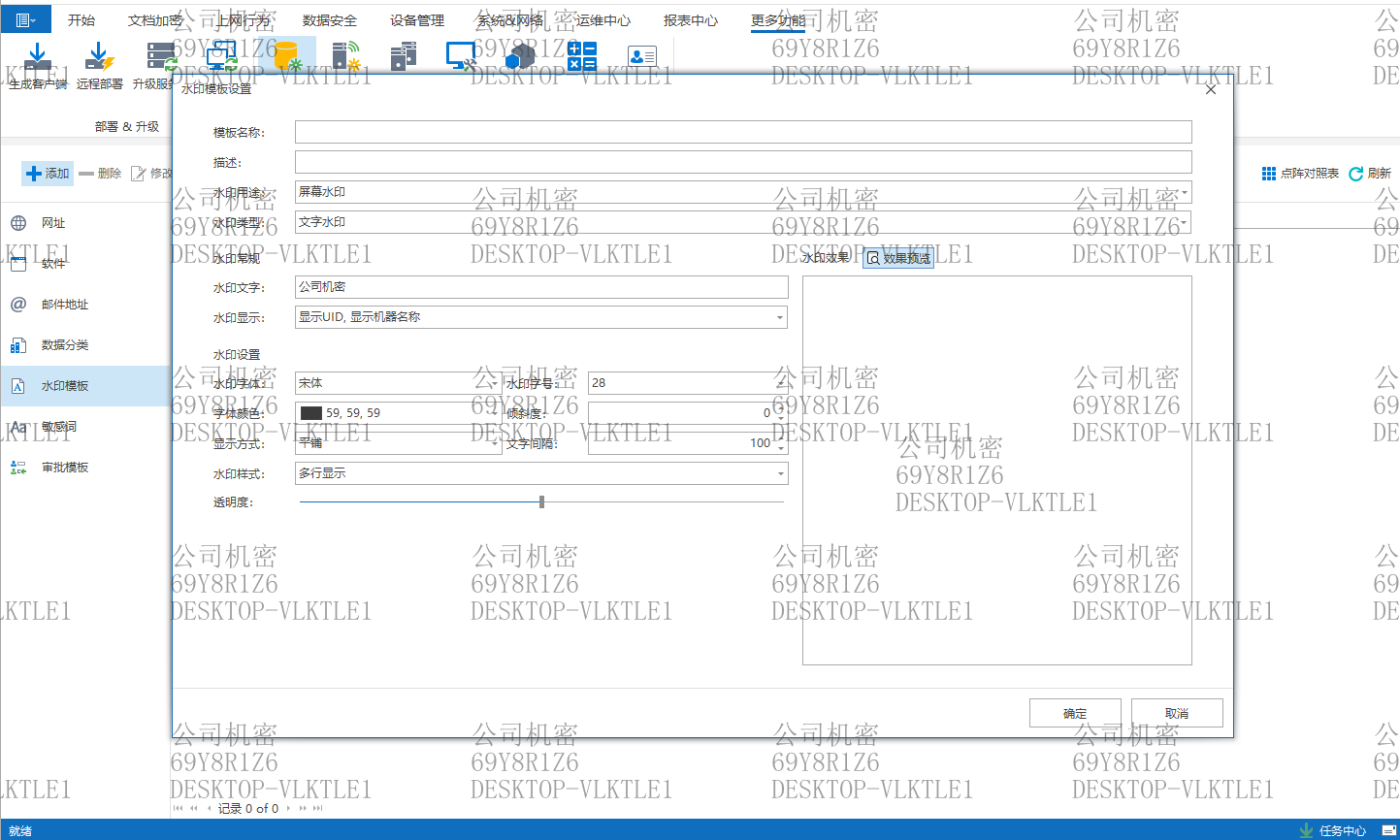This screenshot has height=840, width=1400.
Task: Click the 刷新 refresh icon
Action: pos(1356,174)
